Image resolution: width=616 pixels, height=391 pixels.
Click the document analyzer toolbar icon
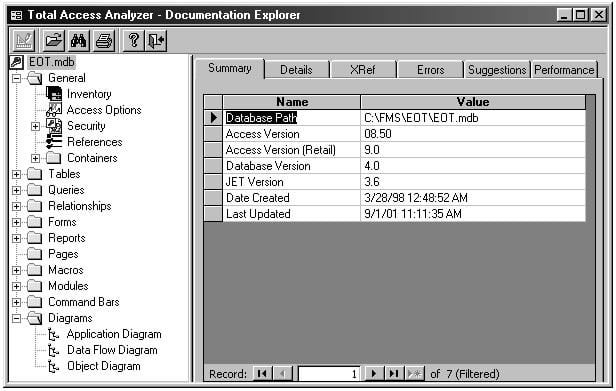(x=24, y=40)
